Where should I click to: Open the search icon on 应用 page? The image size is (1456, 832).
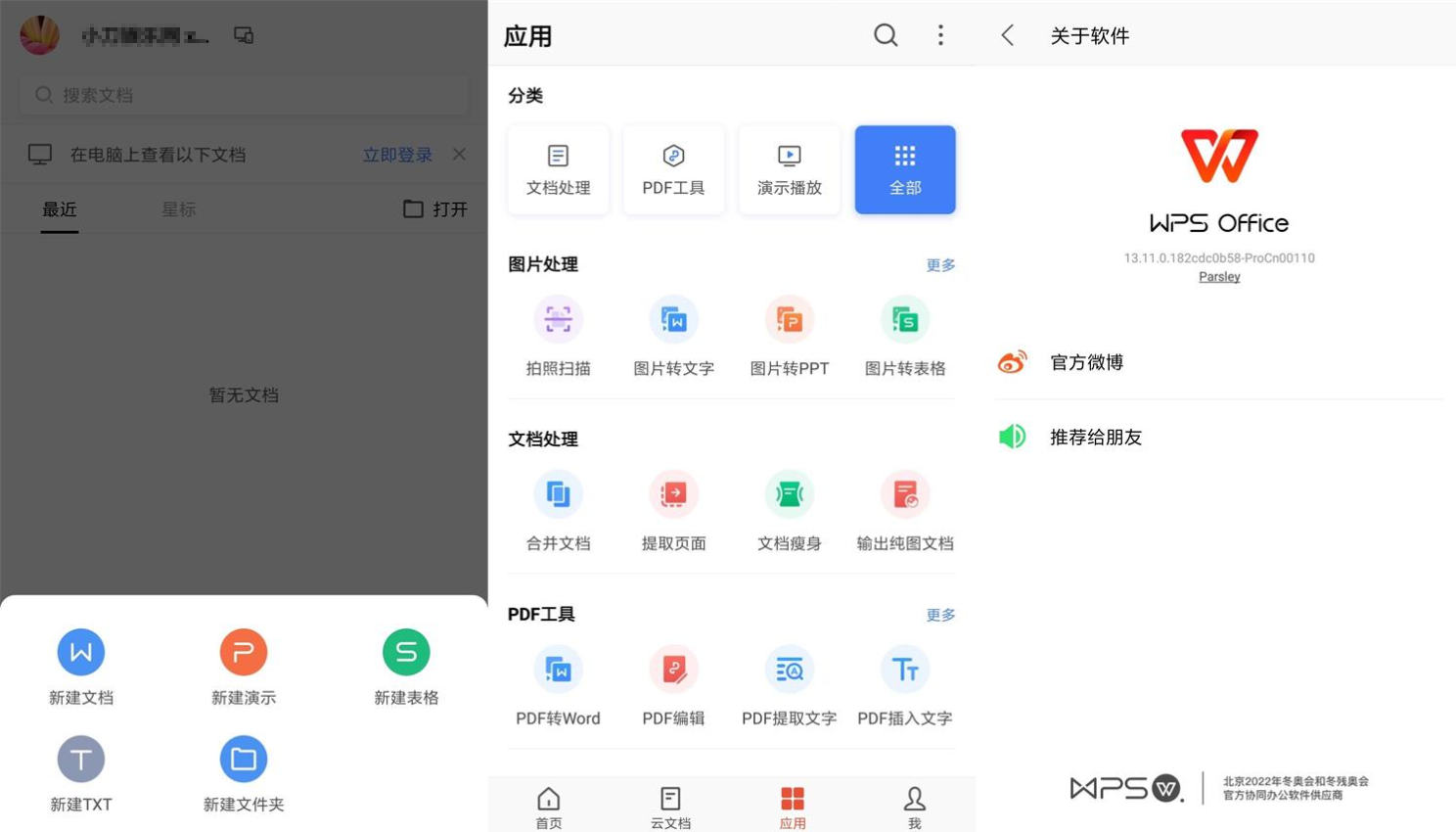click(x=886, y=35)
